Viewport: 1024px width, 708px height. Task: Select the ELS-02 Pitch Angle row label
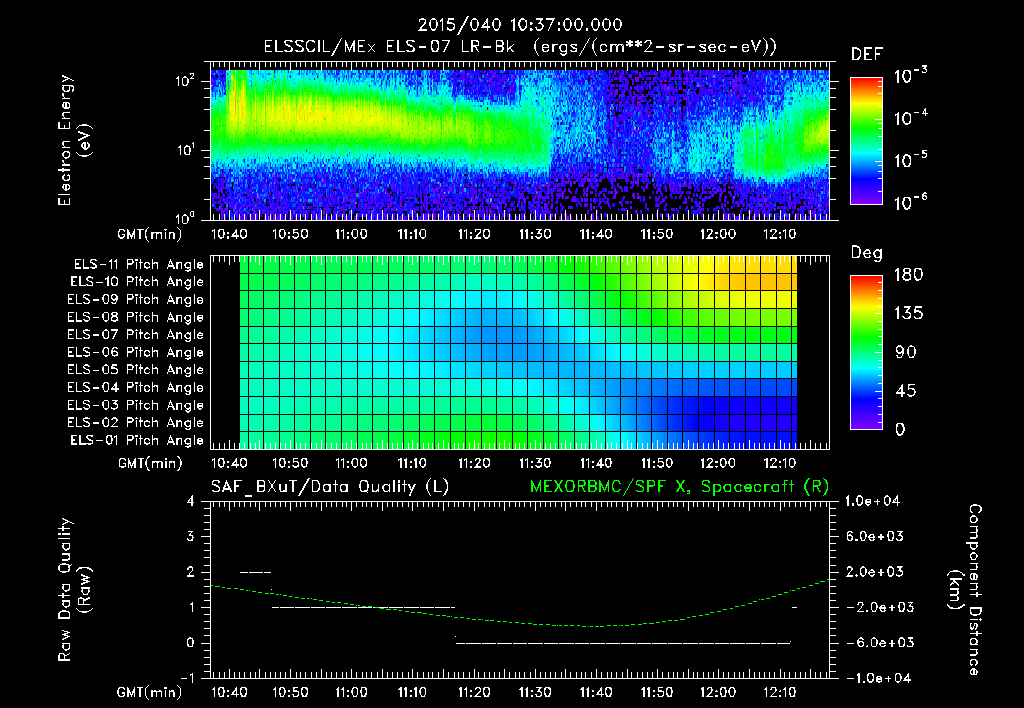click(136, 423)
